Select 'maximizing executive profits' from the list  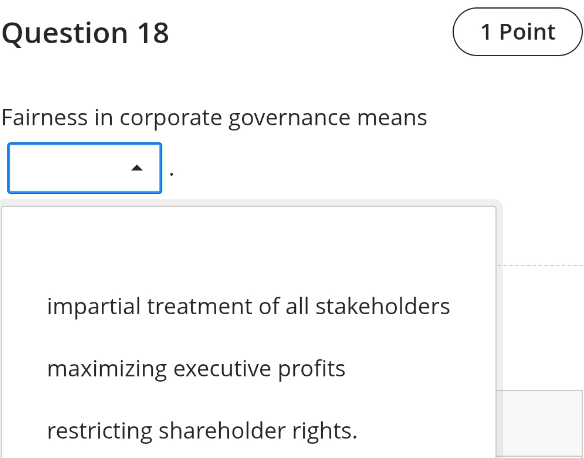coord(248,369)
